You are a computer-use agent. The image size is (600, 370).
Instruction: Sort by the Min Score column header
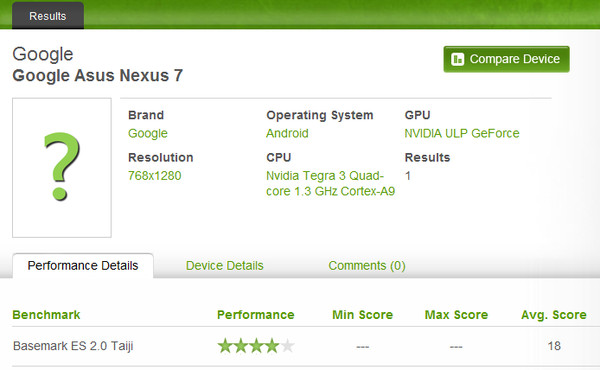pos(362,315)
